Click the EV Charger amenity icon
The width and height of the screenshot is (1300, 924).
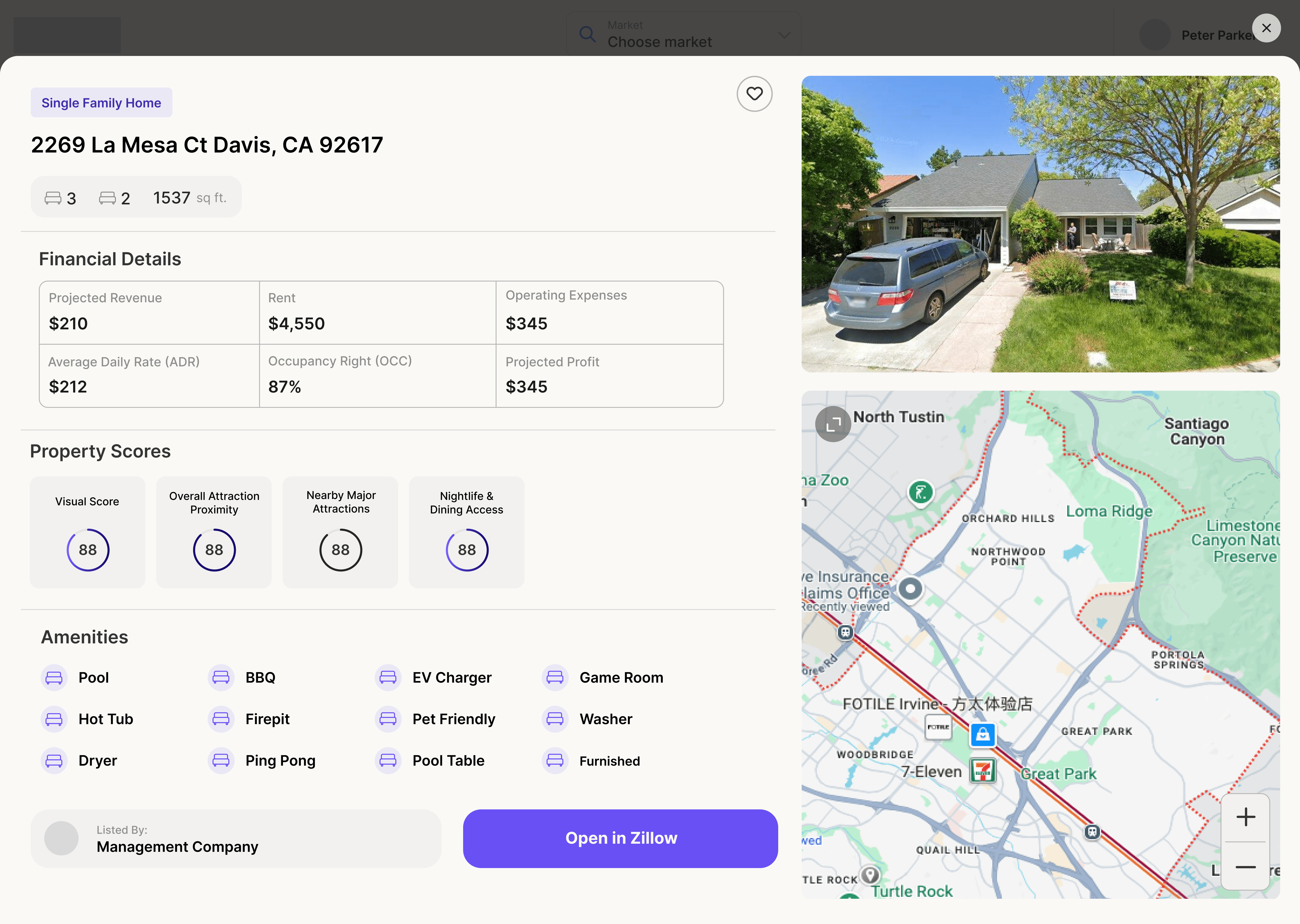point(388,678)
